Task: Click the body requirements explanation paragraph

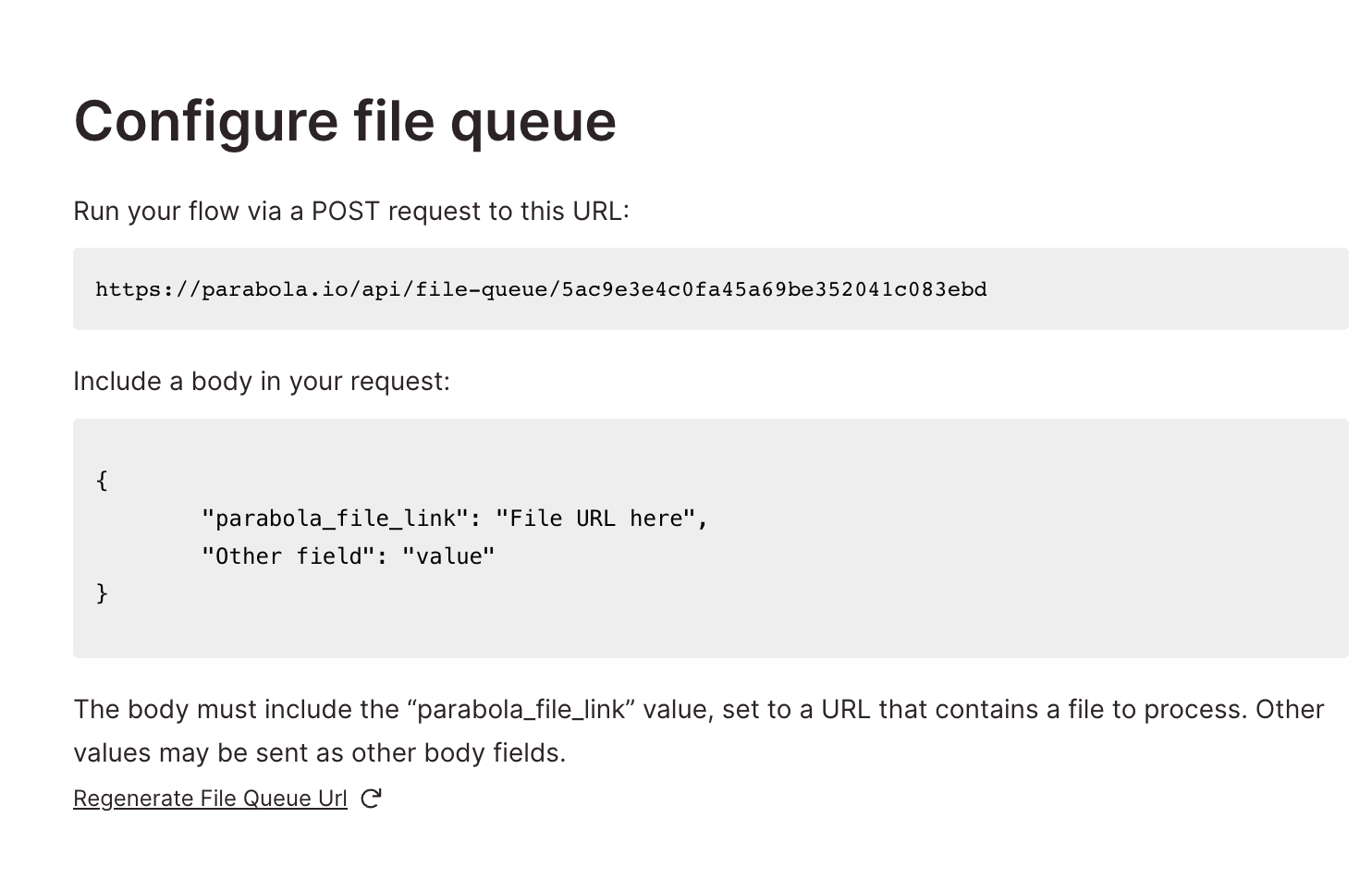Action: coord(647,730)
